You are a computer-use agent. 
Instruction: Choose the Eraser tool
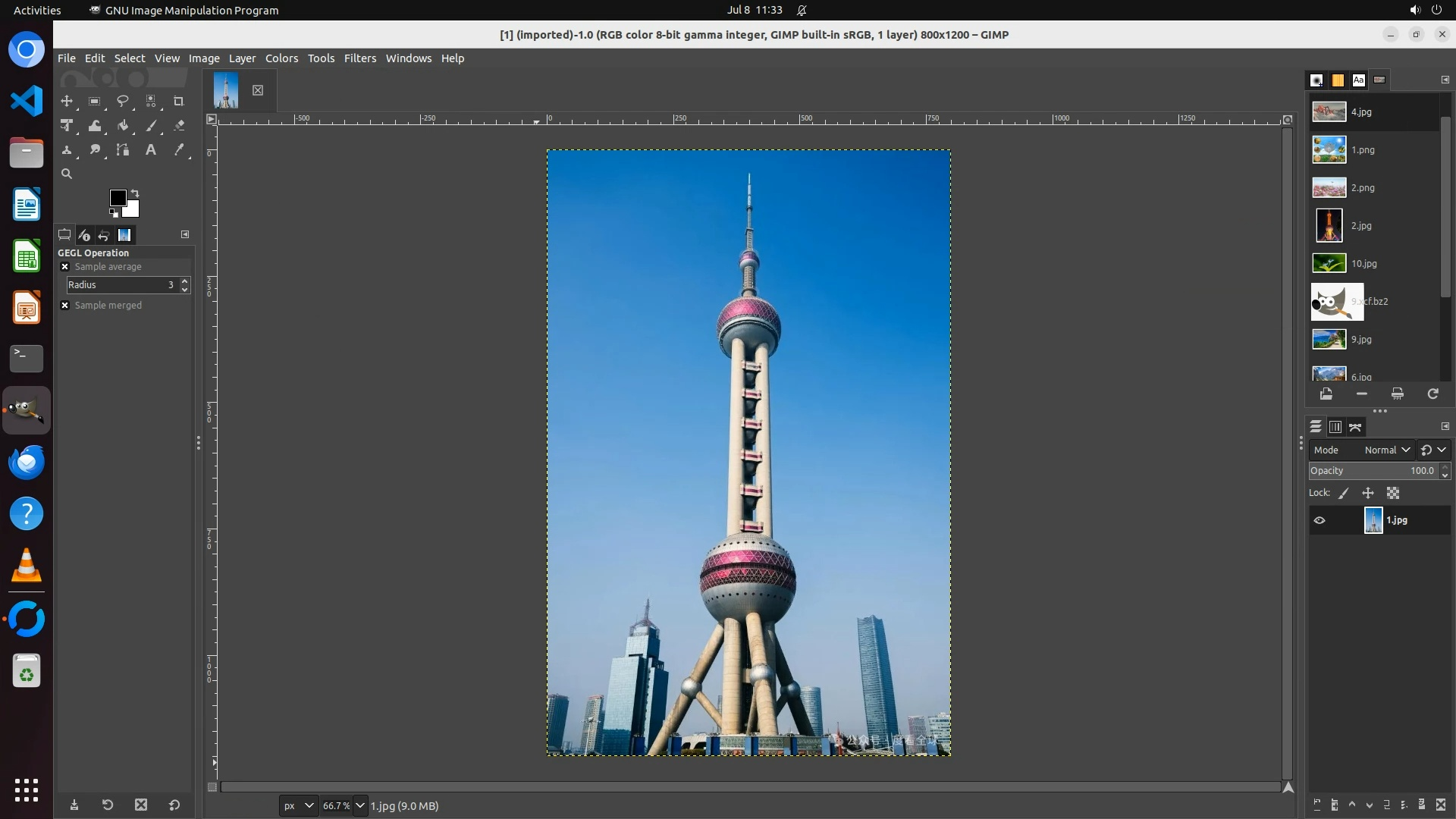click(179, 126)
